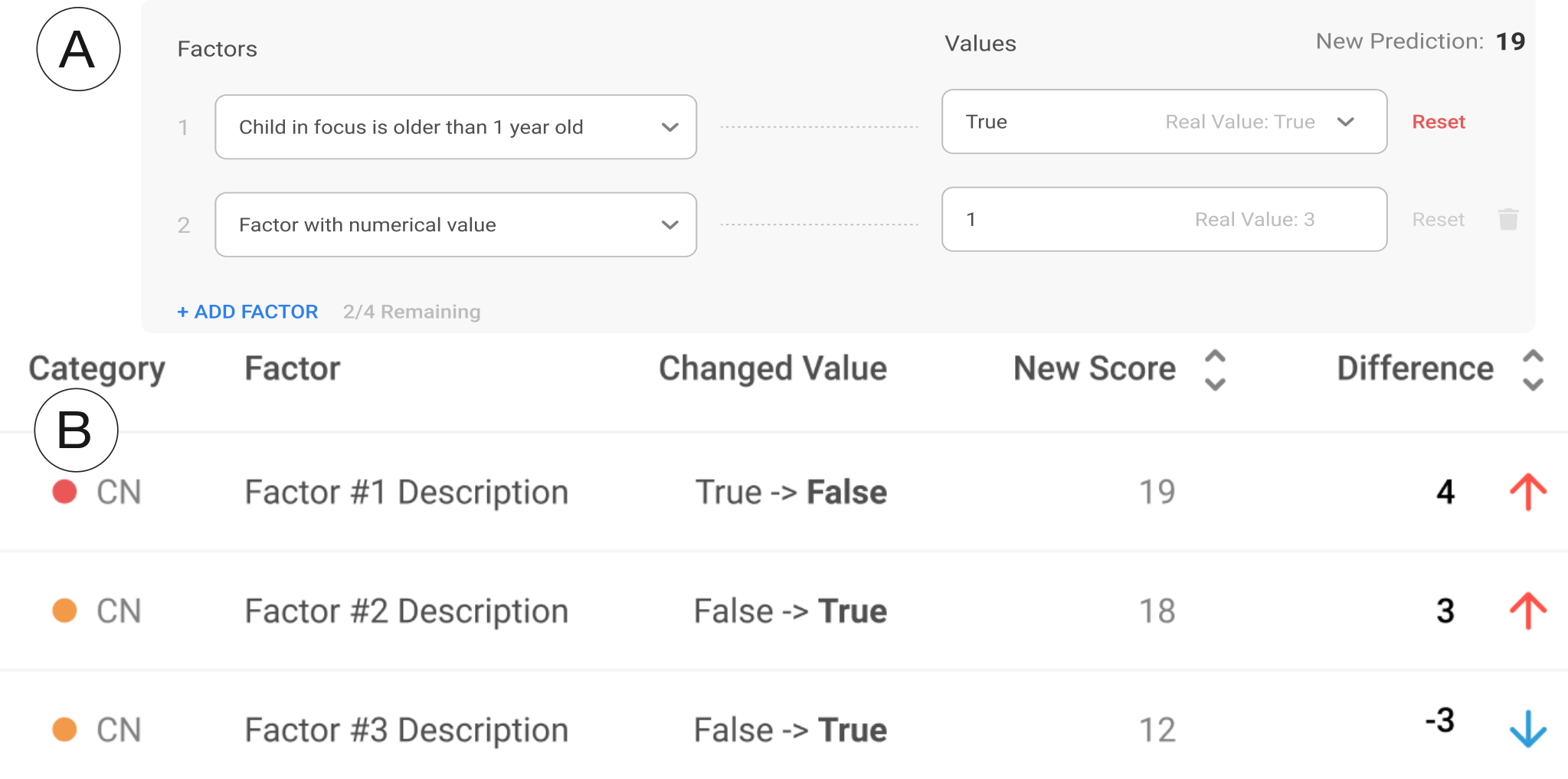The image size is (1568, 779).
Task: Click the red up arrow for Factor #2
Action: [1527, 610]
